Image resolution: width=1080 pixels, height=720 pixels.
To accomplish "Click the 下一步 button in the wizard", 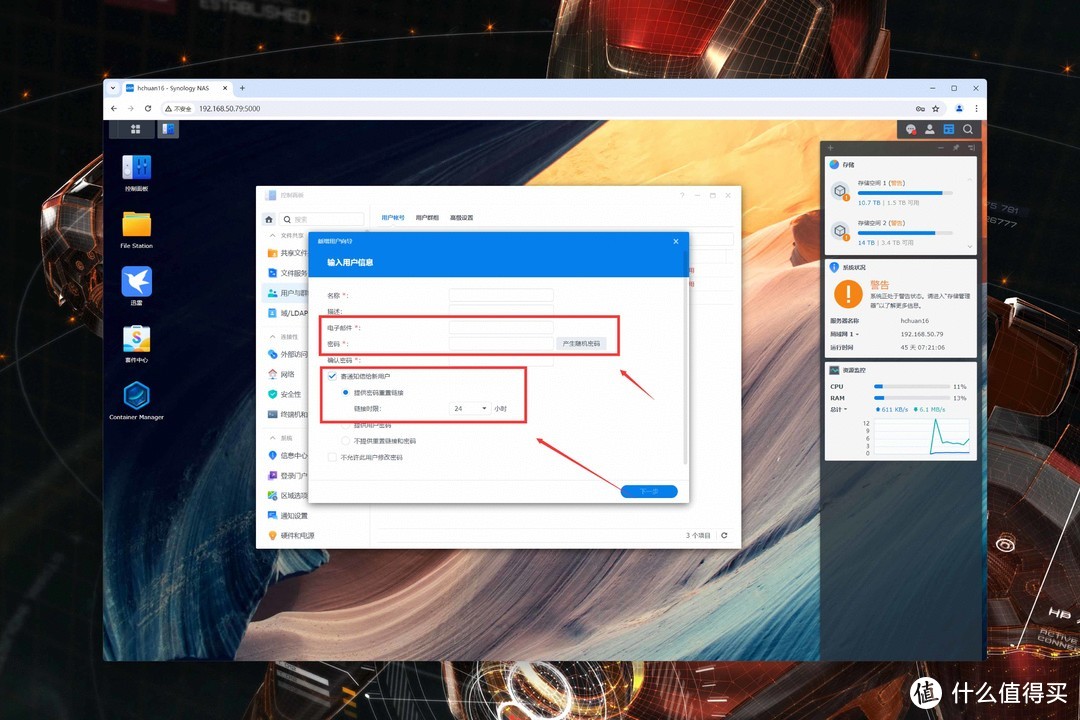I will click(x=649, y=492).
